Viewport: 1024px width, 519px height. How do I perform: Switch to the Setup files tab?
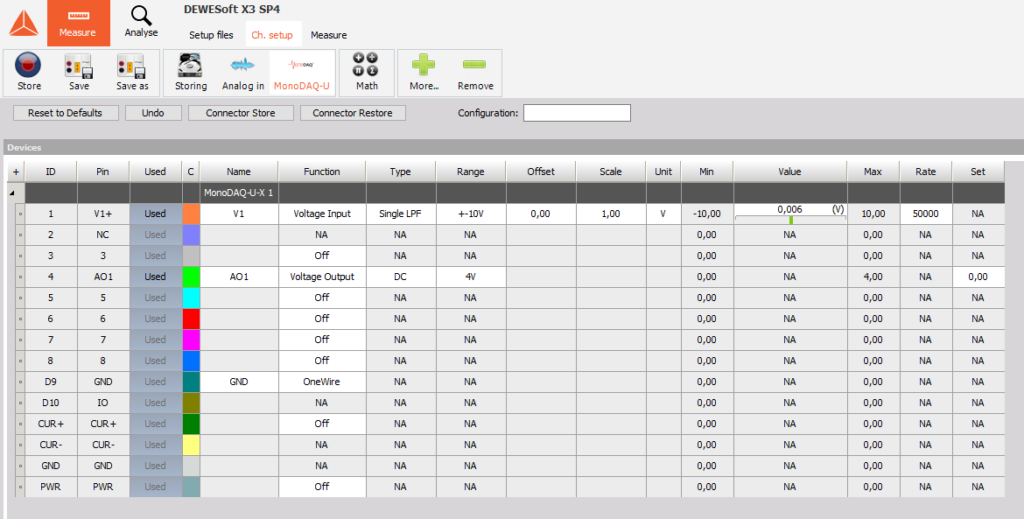pos(211,35)
